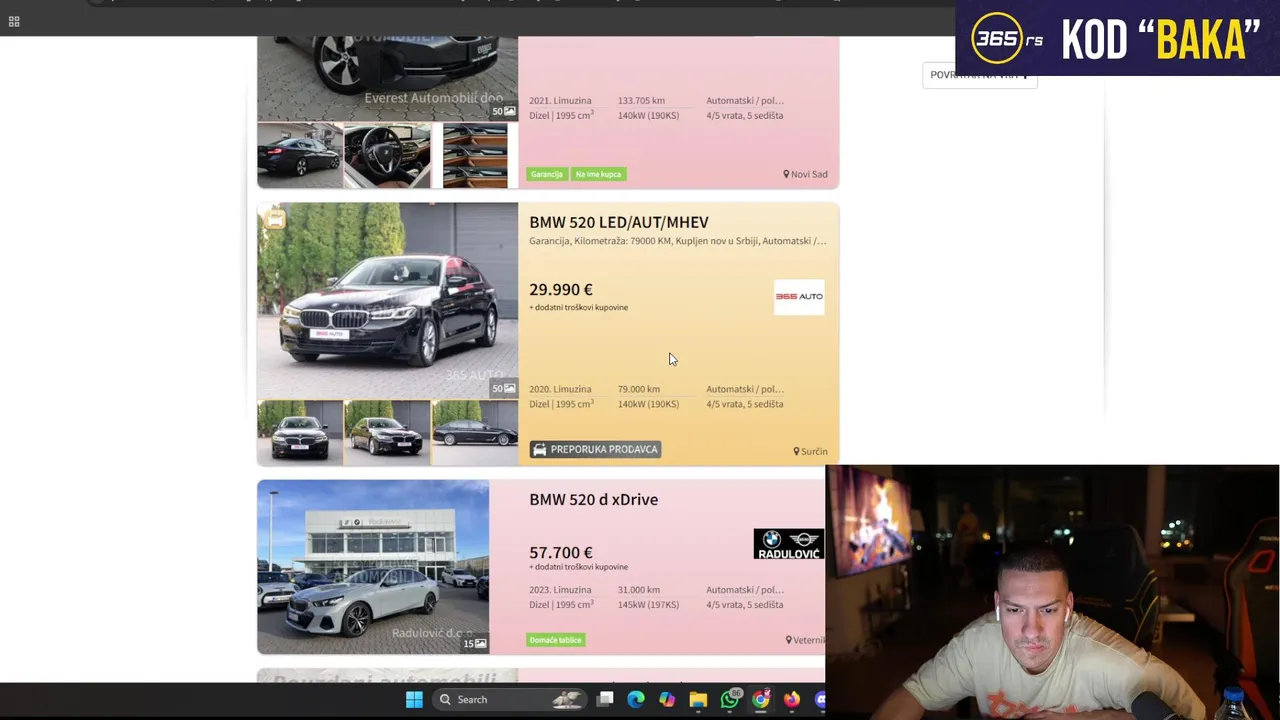This screenshot has width=1280, height=720.
Task: Click the Garancija green tag
Action: tap(547, 174)
